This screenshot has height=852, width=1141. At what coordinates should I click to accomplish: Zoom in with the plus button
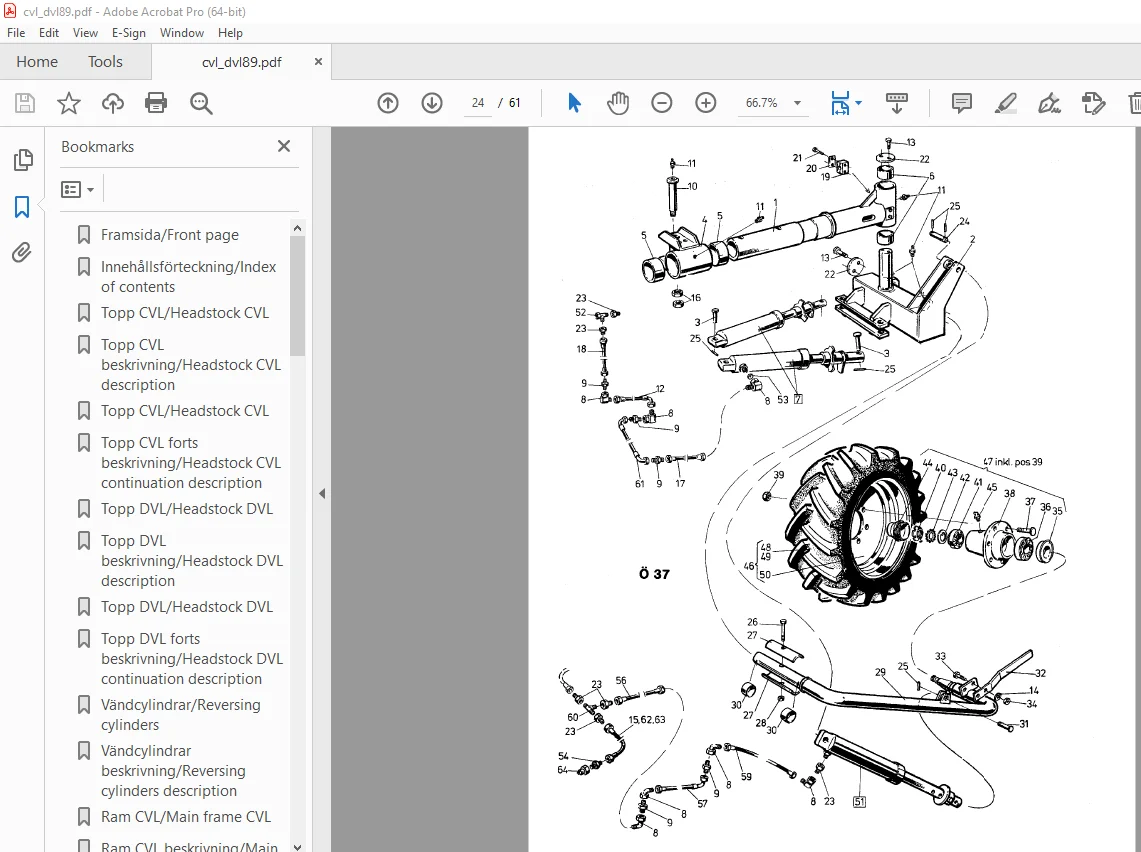(706, 103)
